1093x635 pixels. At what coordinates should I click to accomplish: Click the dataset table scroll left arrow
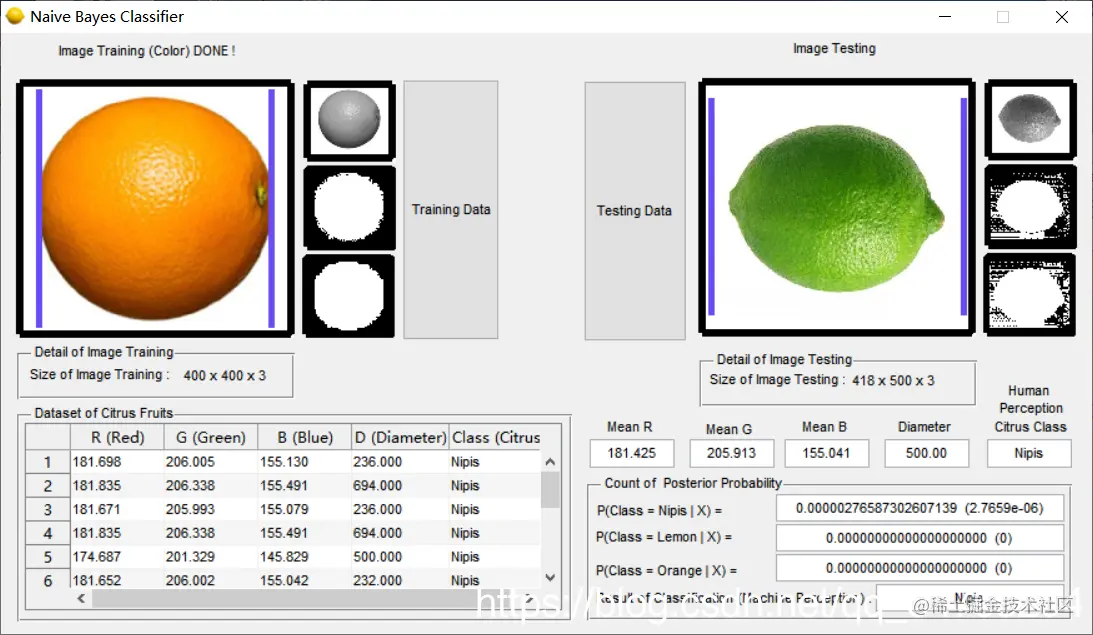coord(82,598)
